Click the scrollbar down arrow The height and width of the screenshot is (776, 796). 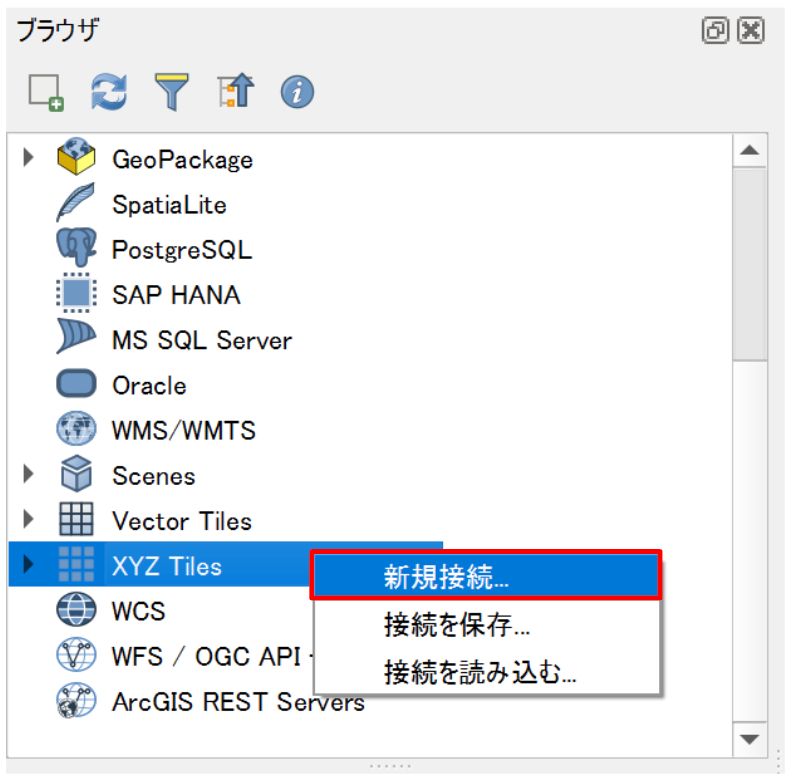point(750,739)
